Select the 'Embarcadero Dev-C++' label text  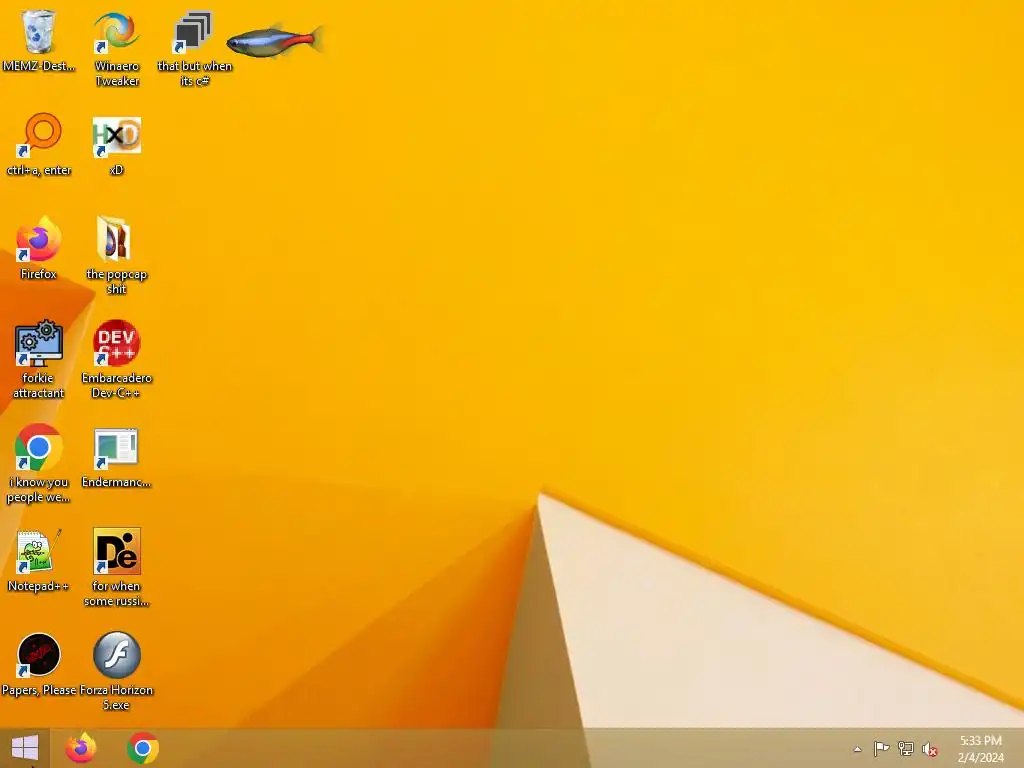pos(116,385)
